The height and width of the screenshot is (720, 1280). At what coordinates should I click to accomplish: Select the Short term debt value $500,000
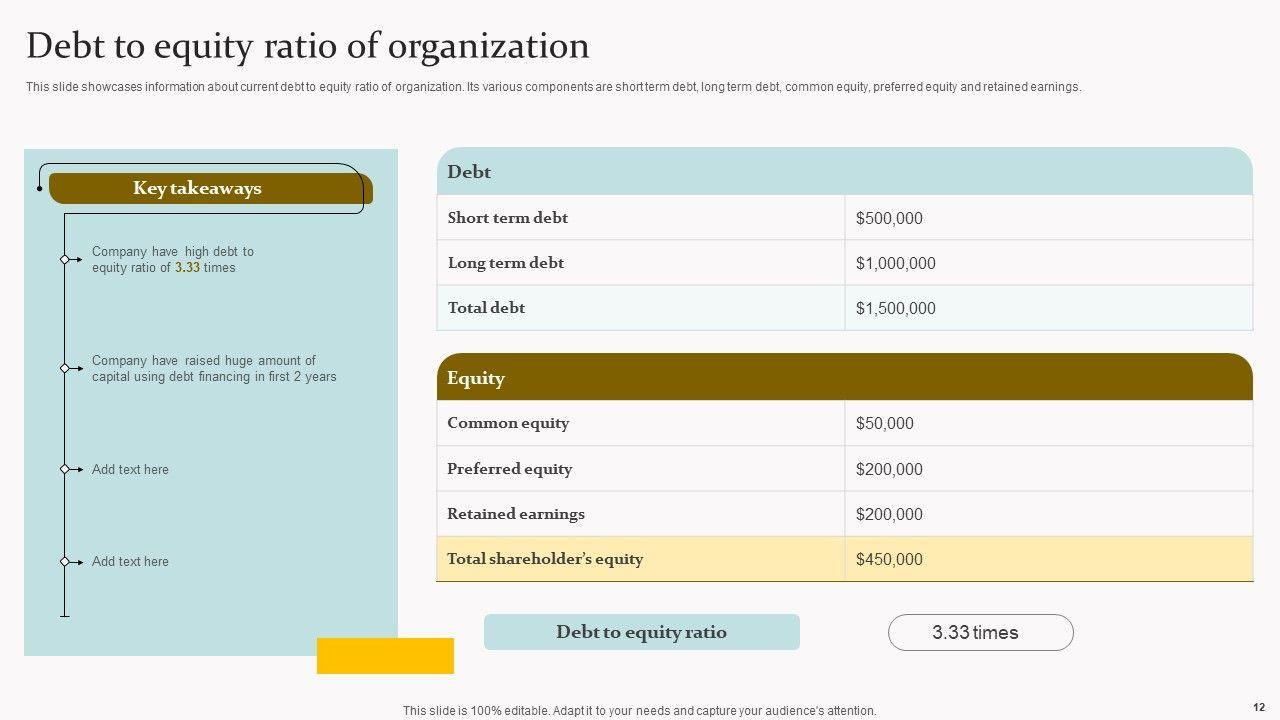coord(889,218)
